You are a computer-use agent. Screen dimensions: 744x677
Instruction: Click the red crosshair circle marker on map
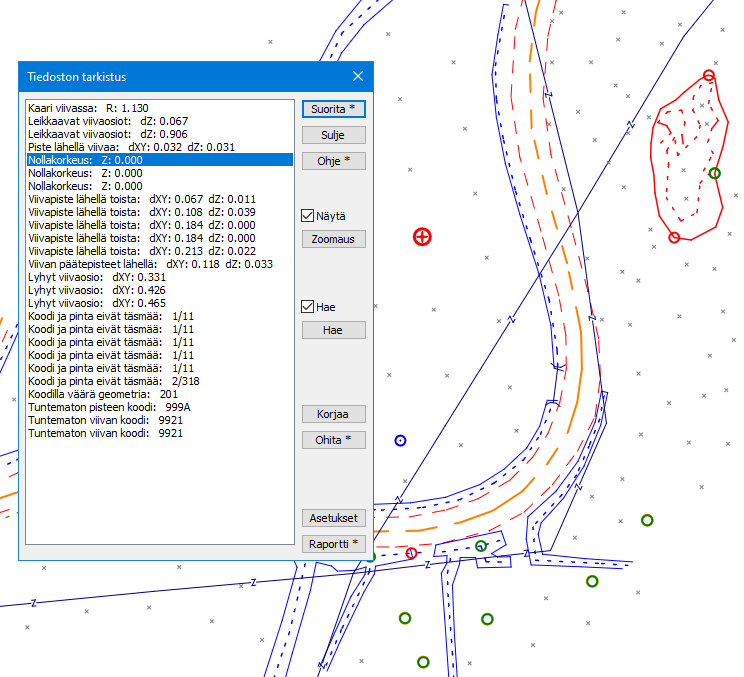click(x=422, y=236)
